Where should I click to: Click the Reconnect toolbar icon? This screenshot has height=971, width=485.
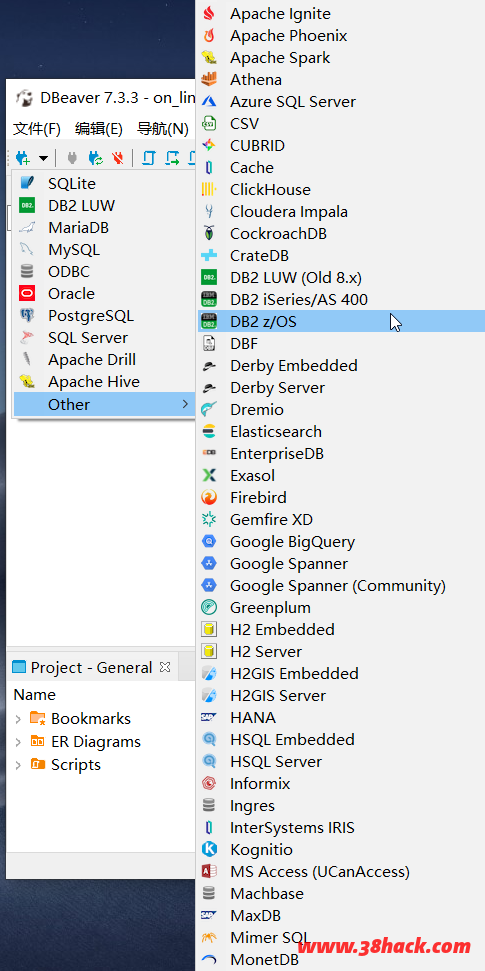tap(95, 158)
